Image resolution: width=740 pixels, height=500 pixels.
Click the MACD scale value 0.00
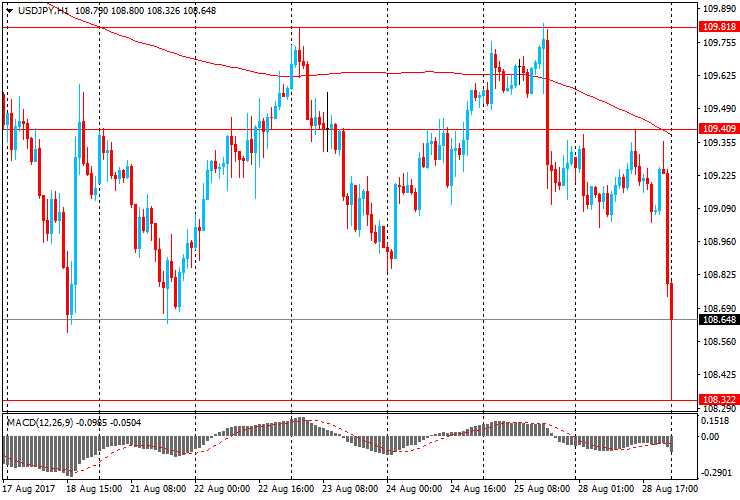(710, 437)
